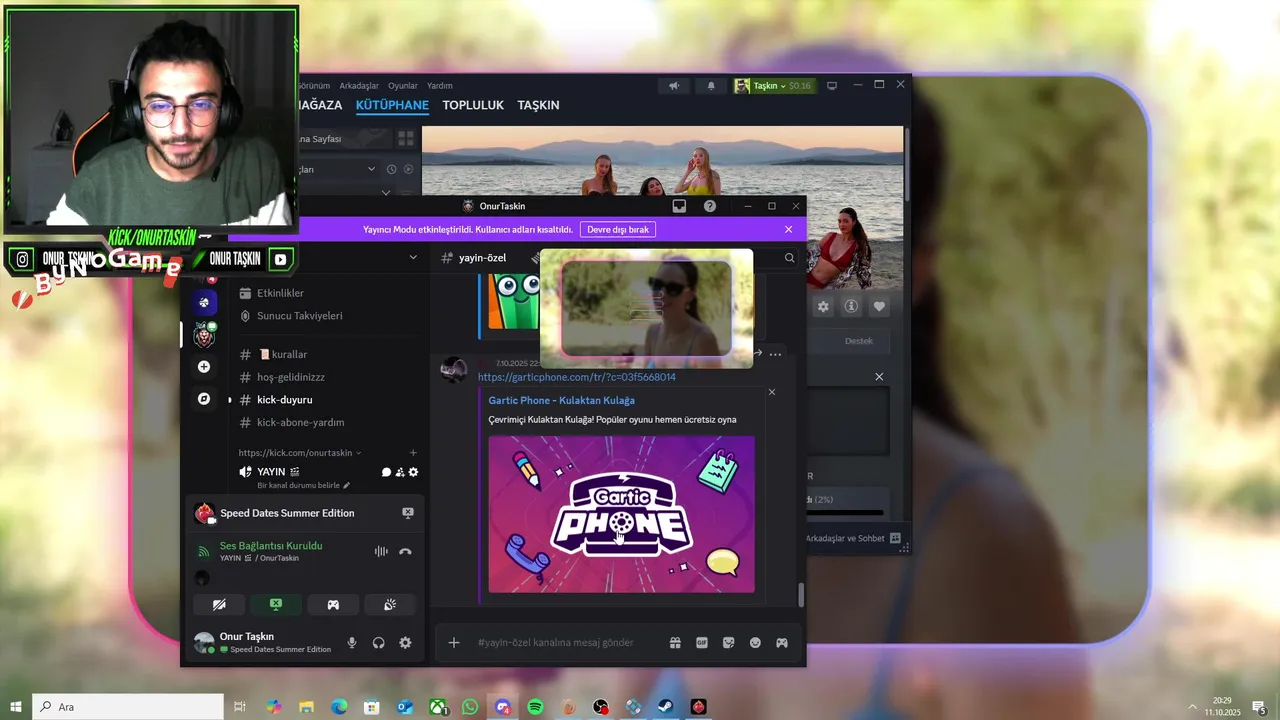Disconnect from voice call

coord(405,551)
